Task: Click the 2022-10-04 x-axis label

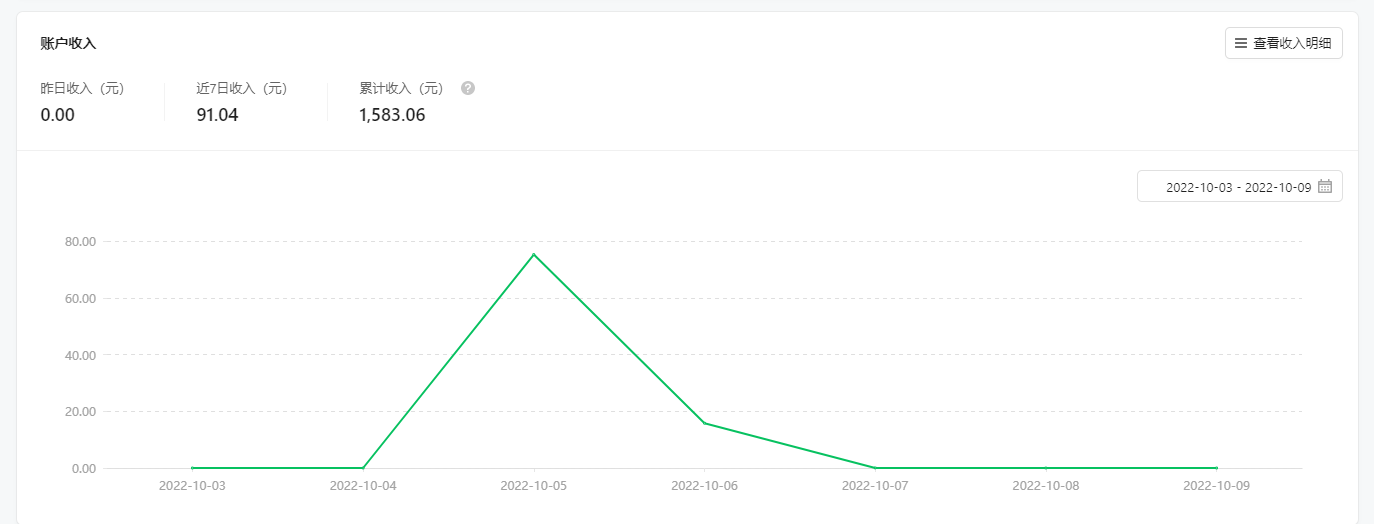Action: [363, 486]
